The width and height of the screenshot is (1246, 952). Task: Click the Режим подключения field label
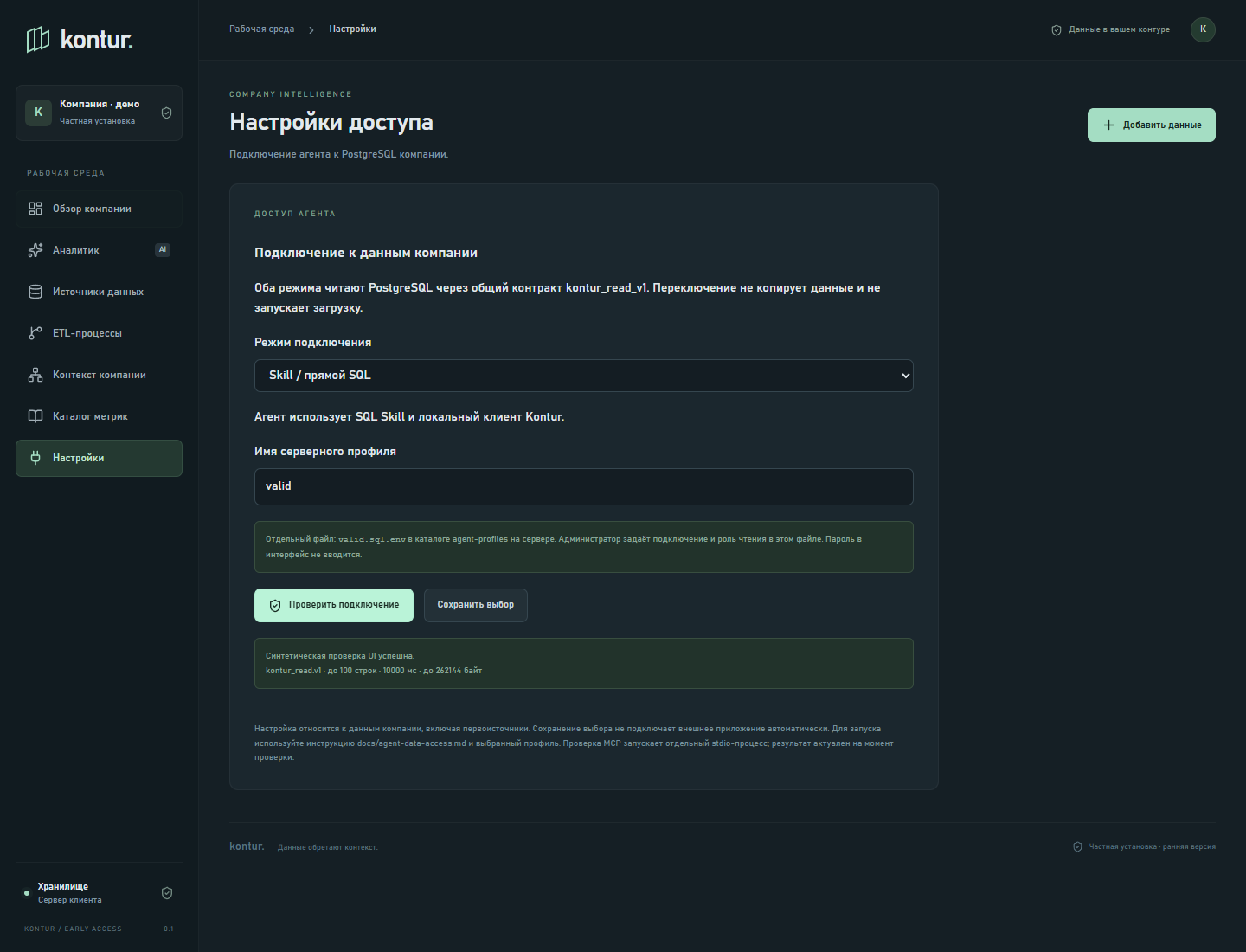pos(313,343)
